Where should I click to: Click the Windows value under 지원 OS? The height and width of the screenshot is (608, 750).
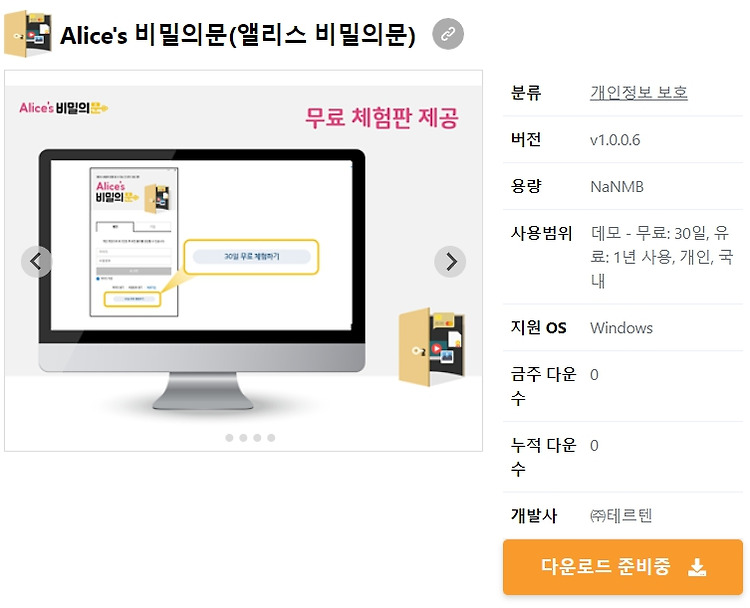point(621,328)
